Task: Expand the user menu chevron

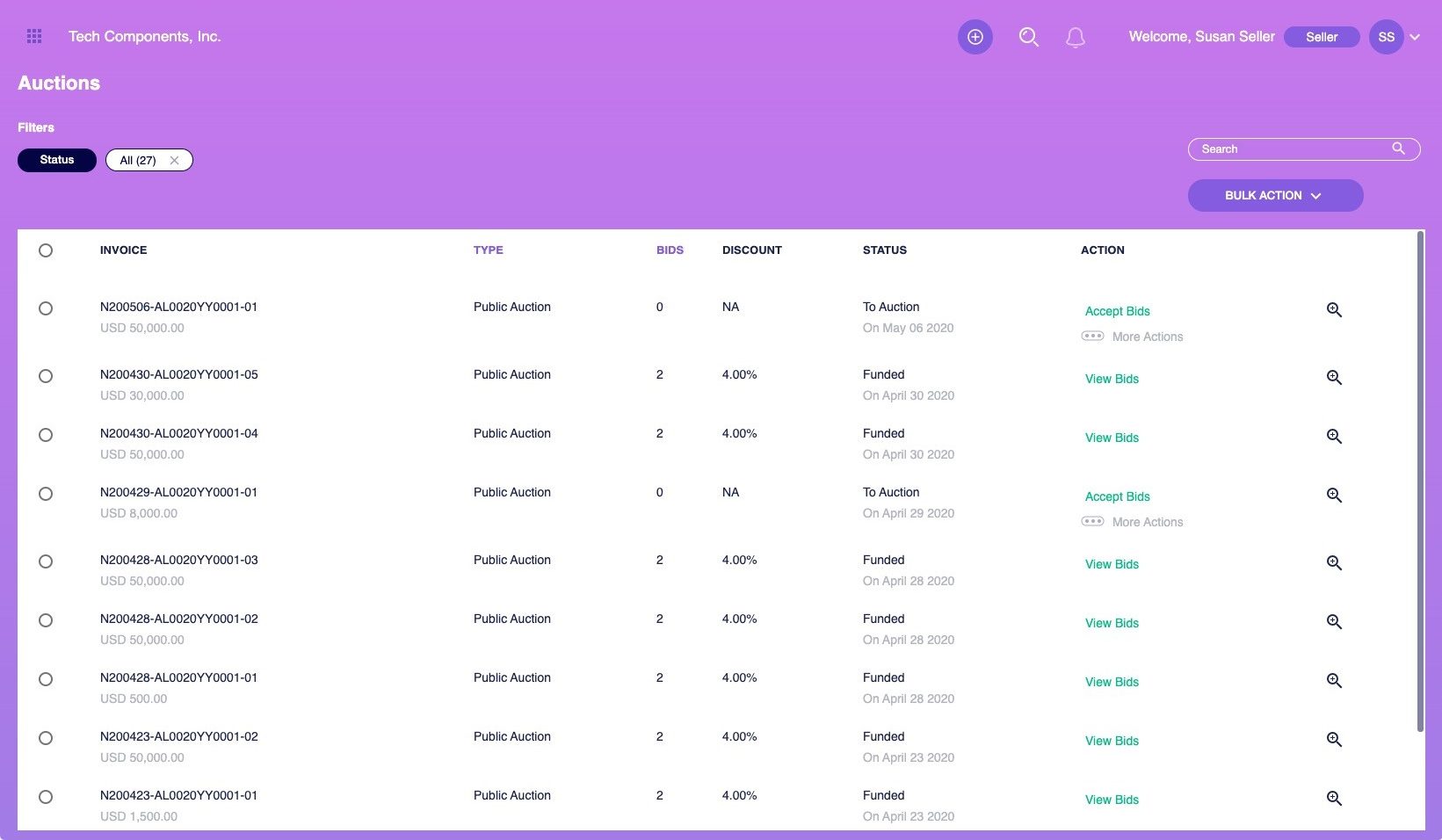Action: pos(1415,37)
